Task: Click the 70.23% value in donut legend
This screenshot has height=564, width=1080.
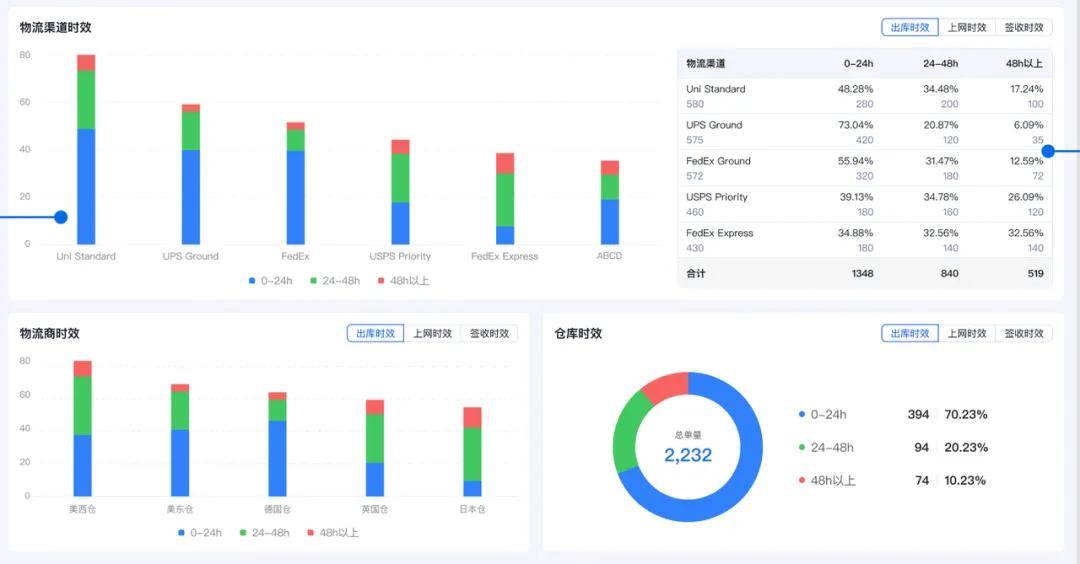Action: point(966,415)
